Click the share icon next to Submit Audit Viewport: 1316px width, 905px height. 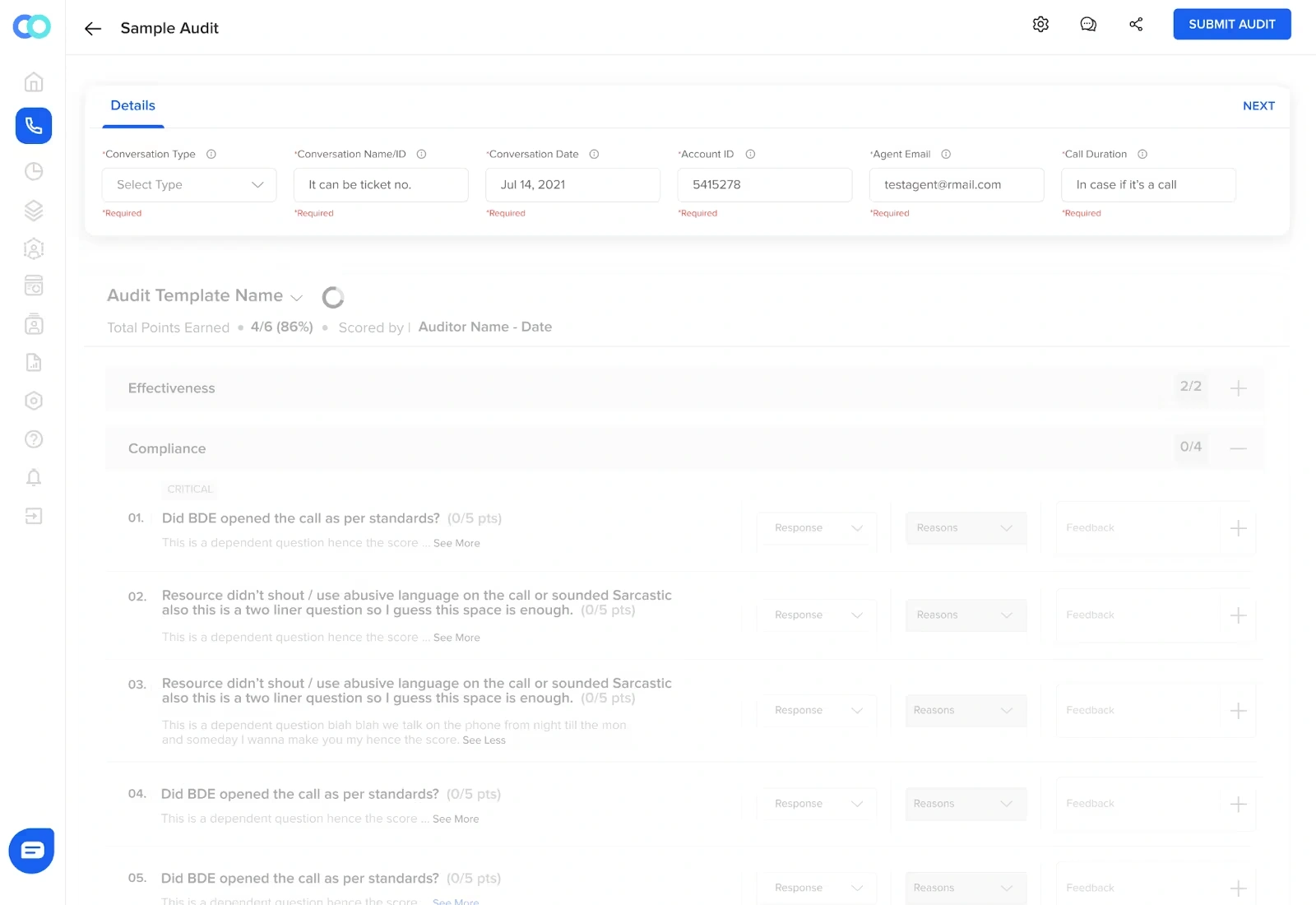(x=1136, y=25)
